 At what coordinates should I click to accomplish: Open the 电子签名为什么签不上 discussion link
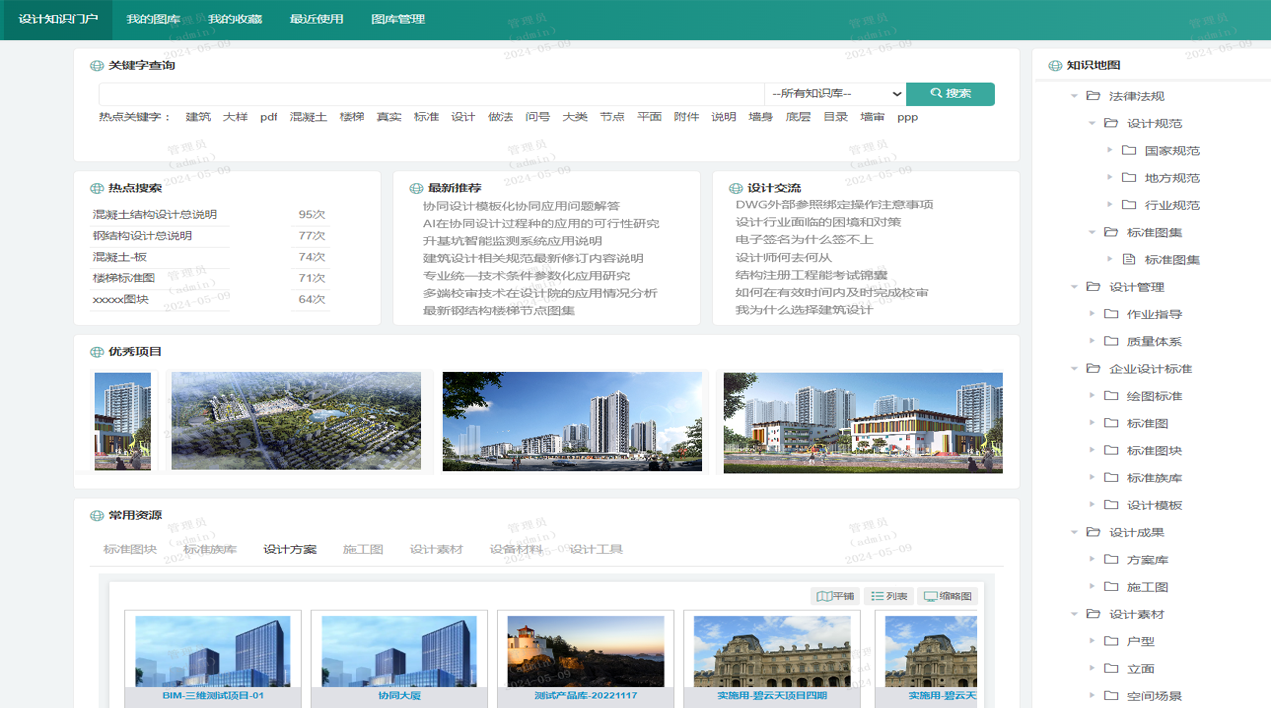(x=804, y=240)
